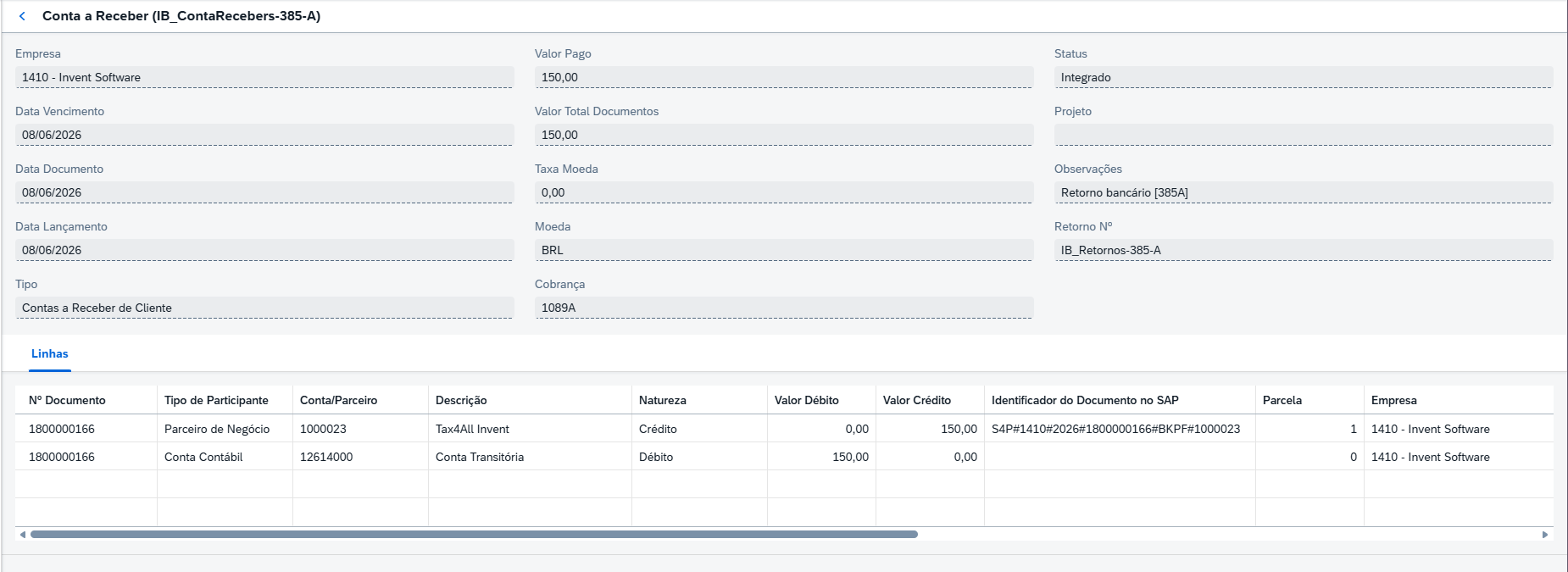
Task: Click the Observações field with Retorno bancário
Action: [1304, 192]
